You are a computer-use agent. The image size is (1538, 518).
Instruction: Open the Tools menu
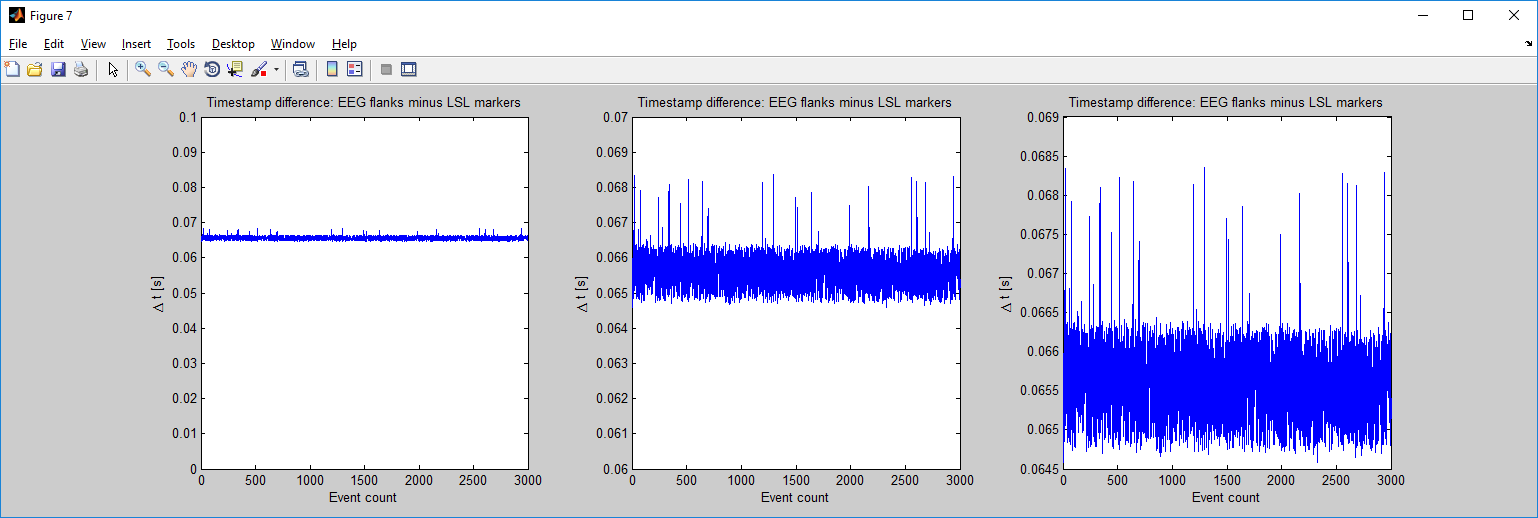click(x=181, y=44)
